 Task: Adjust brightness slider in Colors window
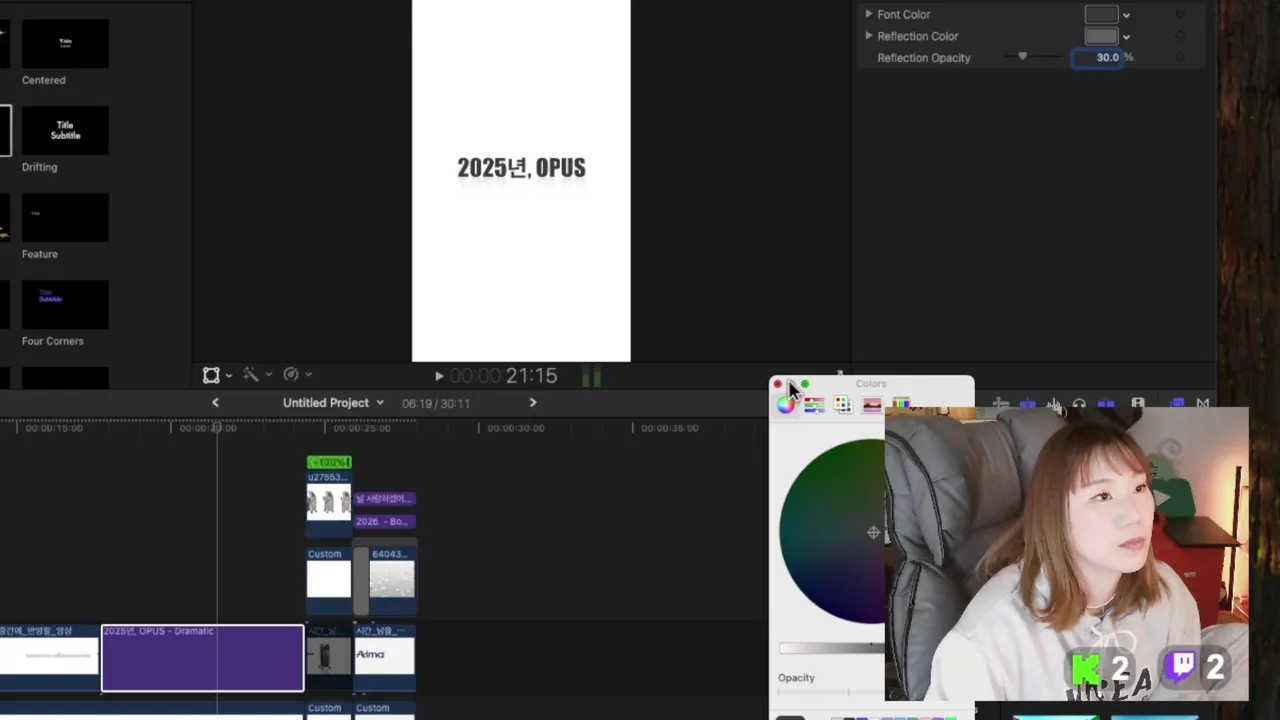832,648
